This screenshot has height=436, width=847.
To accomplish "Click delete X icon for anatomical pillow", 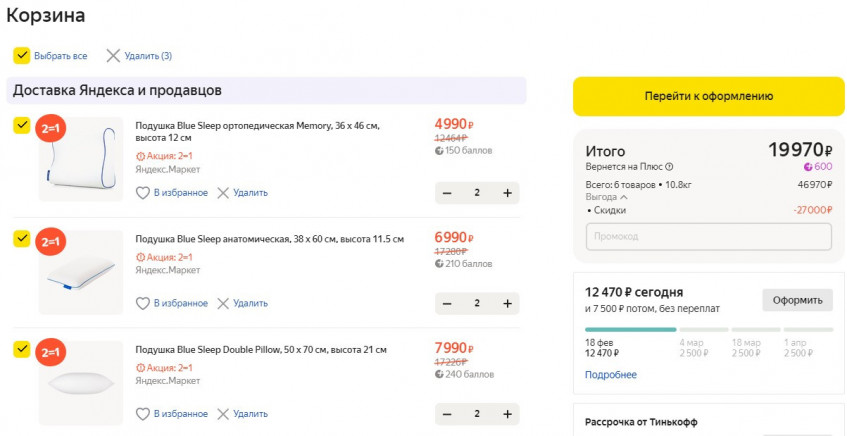I will click(223, 303).
